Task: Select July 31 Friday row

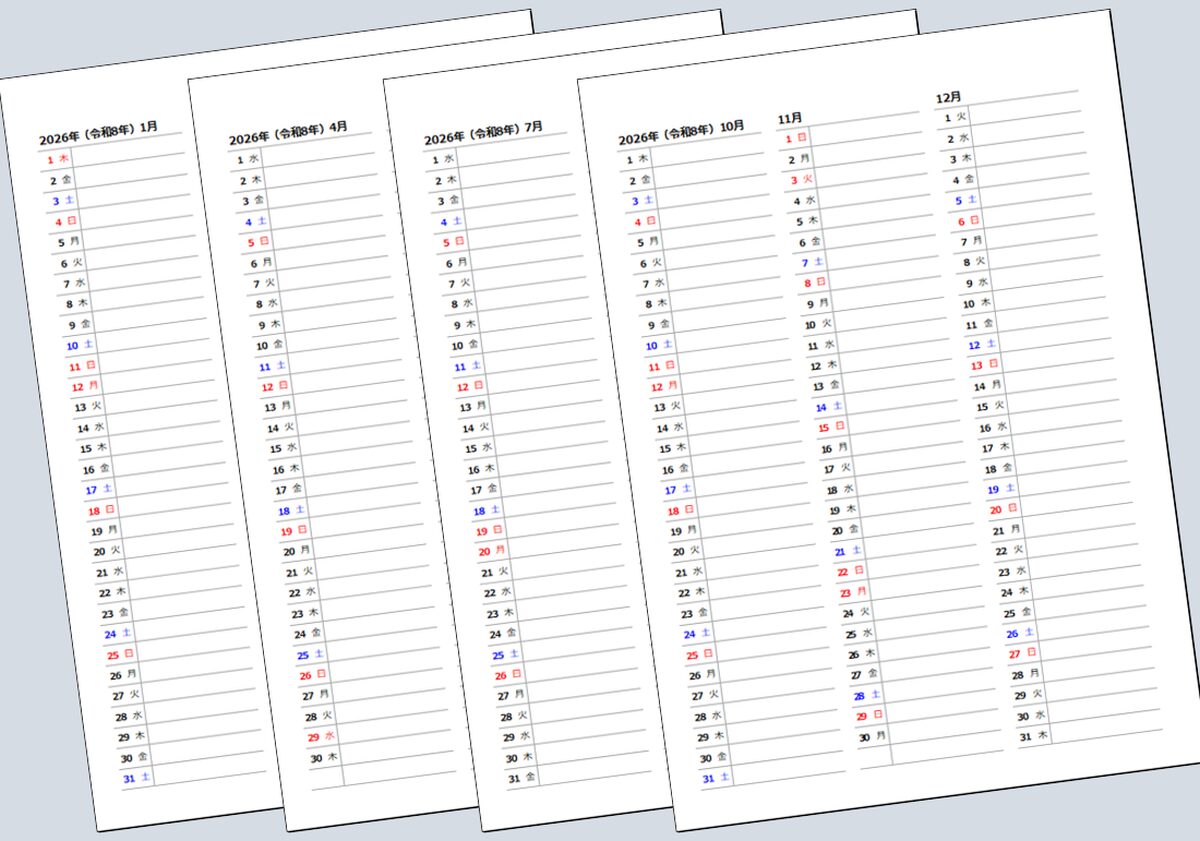Action: click(521, 778)
